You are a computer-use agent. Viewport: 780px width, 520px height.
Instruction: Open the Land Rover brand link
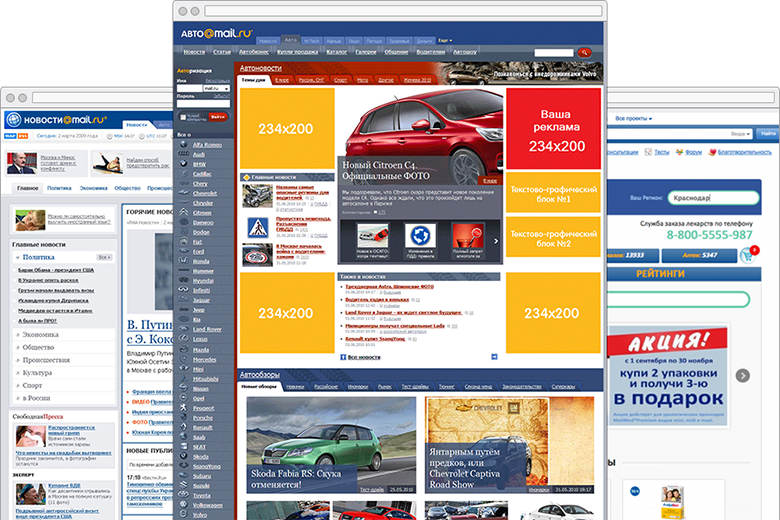coord(207,329)
